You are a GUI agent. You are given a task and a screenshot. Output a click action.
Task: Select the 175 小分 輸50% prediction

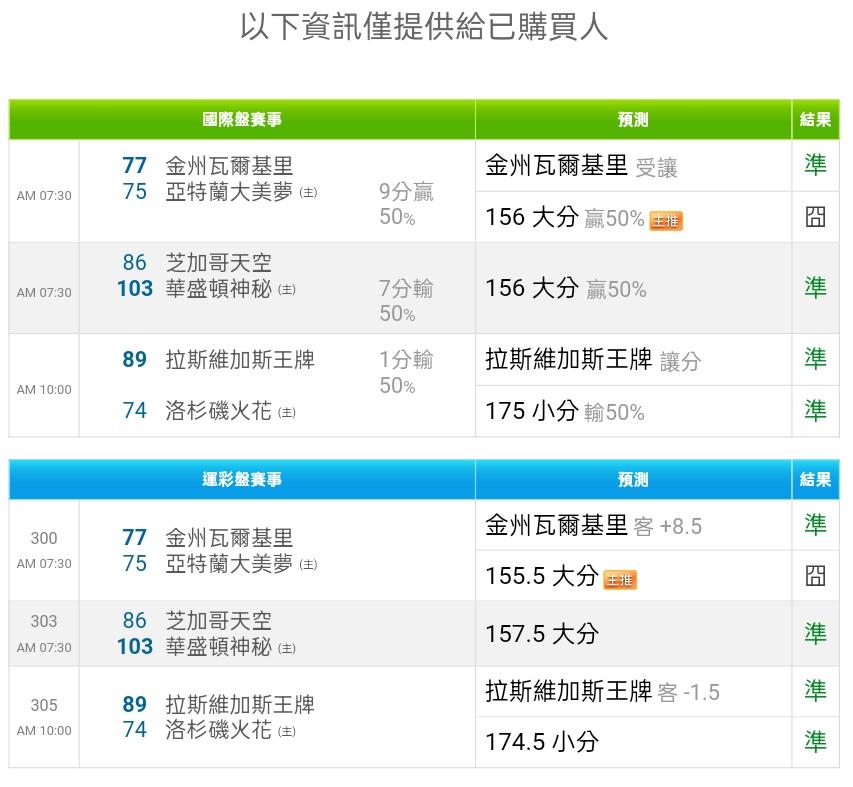click(x=565, y=411)
